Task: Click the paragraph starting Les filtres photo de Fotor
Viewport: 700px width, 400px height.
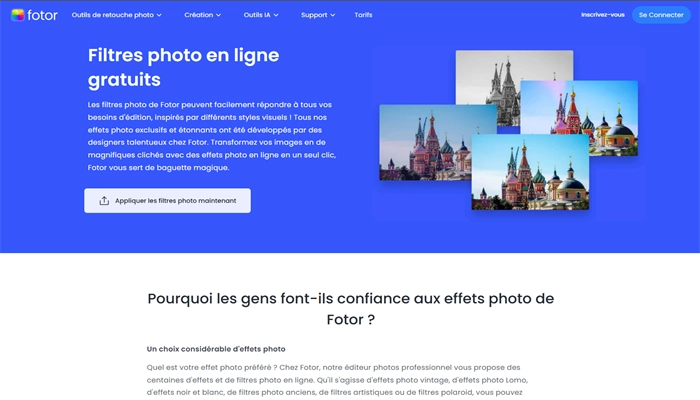Action: click(212, 136)
